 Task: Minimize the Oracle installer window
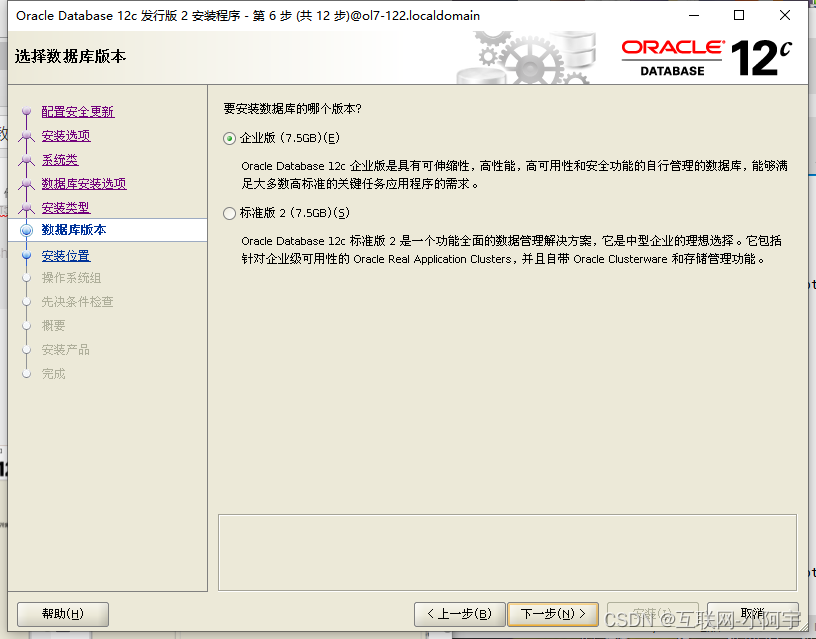[x=694, y=16]
